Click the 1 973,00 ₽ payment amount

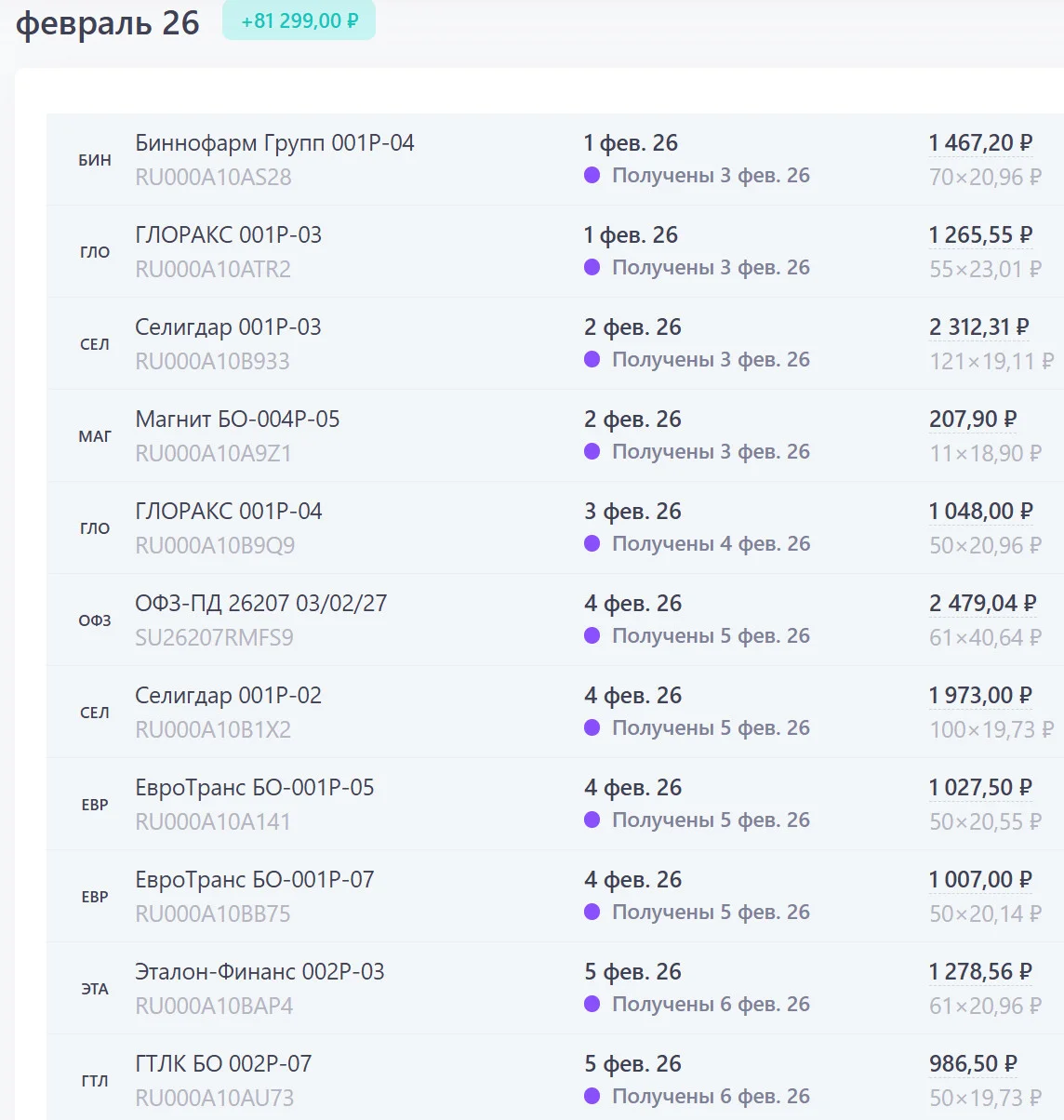click(x=980, y=696)
